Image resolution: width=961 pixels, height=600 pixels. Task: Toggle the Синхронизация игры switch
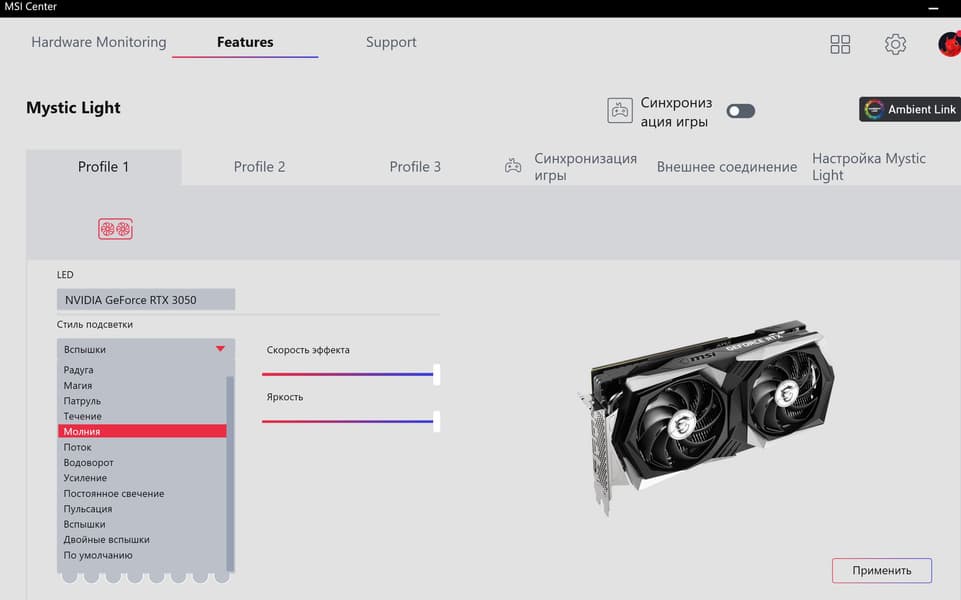pos(740,111)
